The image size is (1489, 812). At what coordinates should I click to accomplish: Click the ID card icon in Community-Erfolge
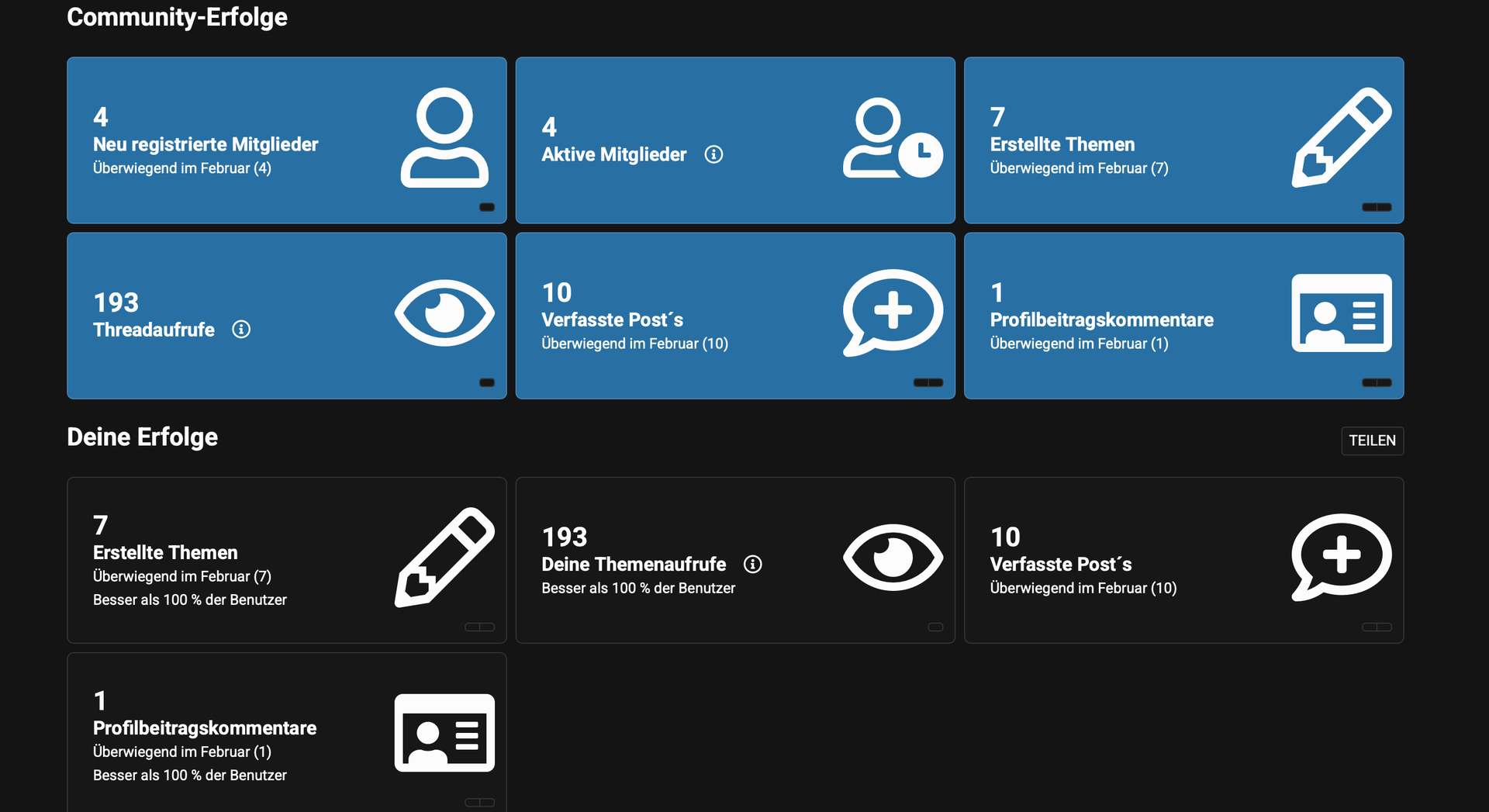1341,313
